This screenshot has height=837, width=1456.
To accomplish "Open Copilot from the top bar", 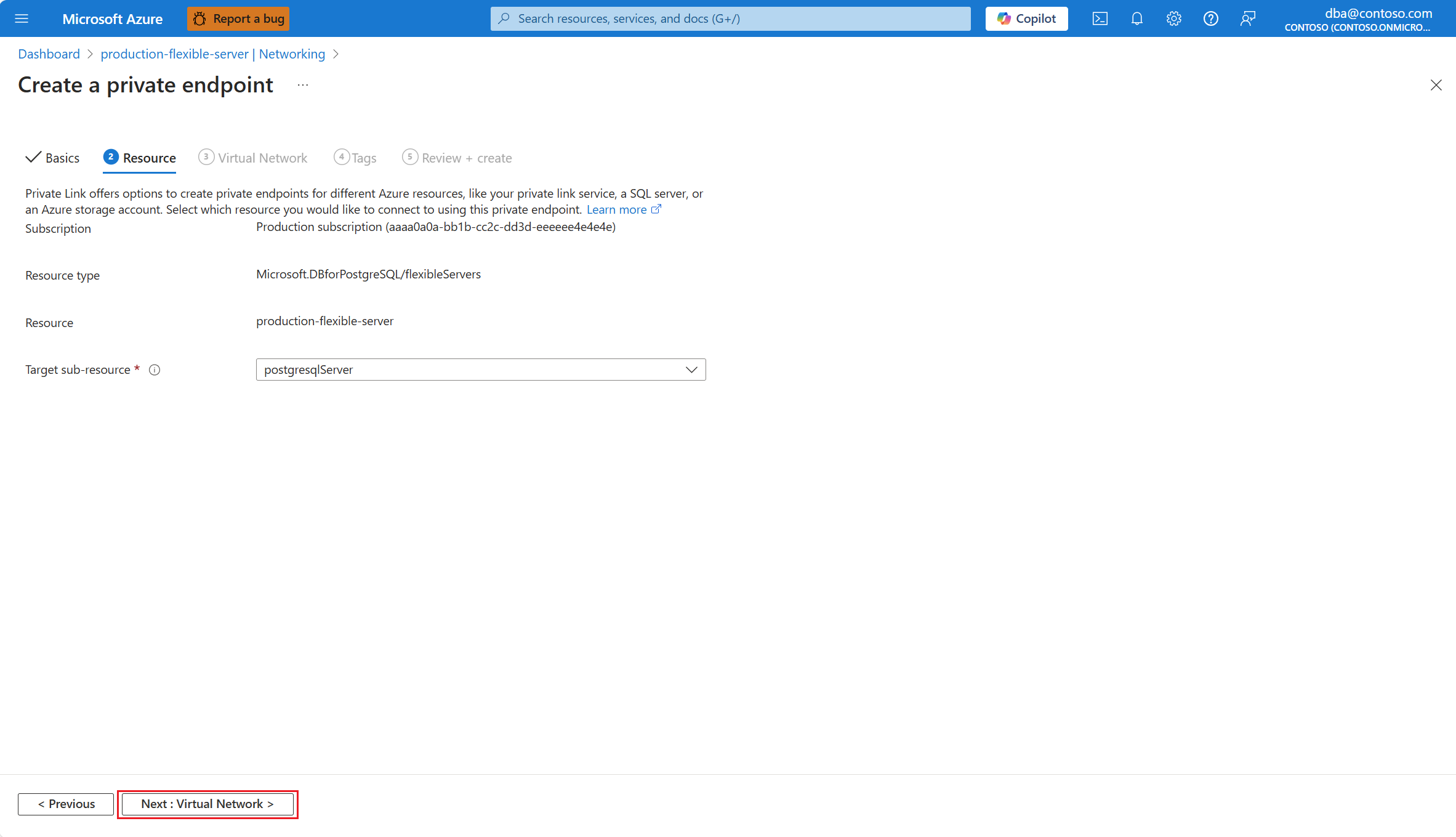I will (x=1026, y=18).
